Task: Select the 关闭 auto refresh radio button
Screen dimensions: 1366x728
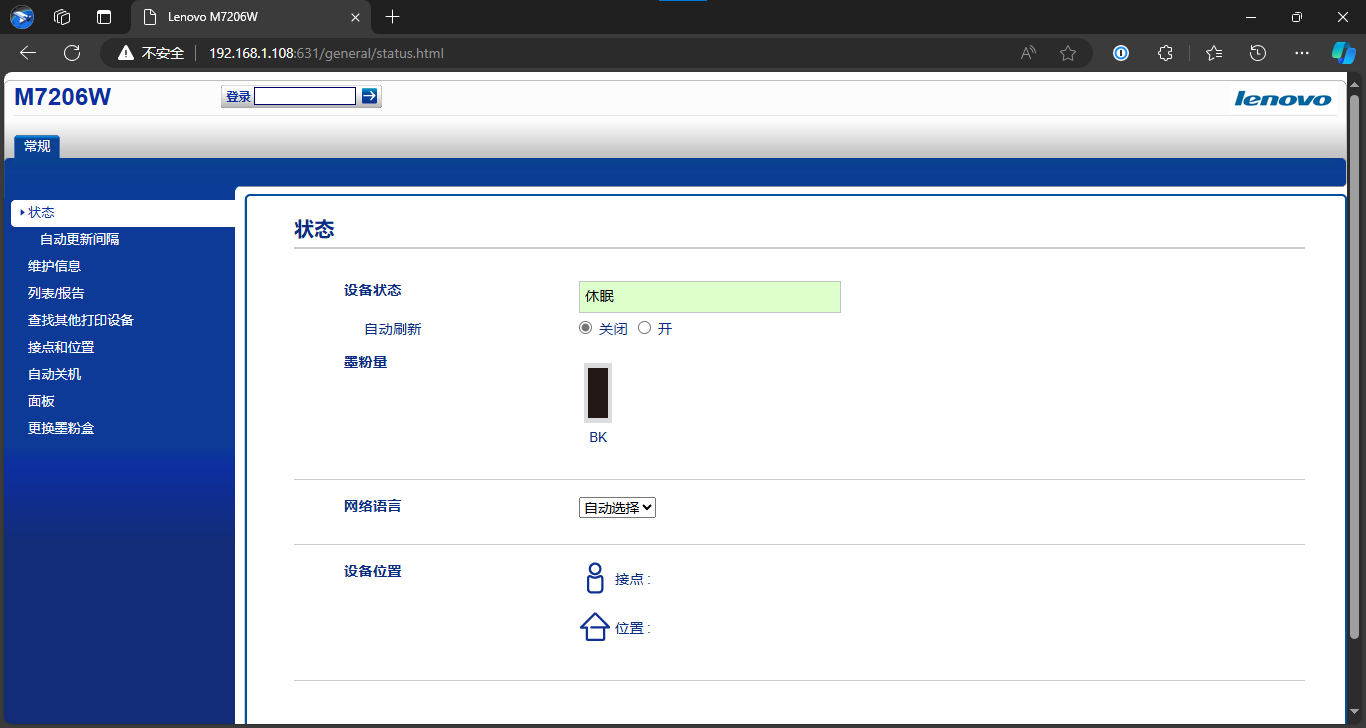Action: tap(586, 328)
